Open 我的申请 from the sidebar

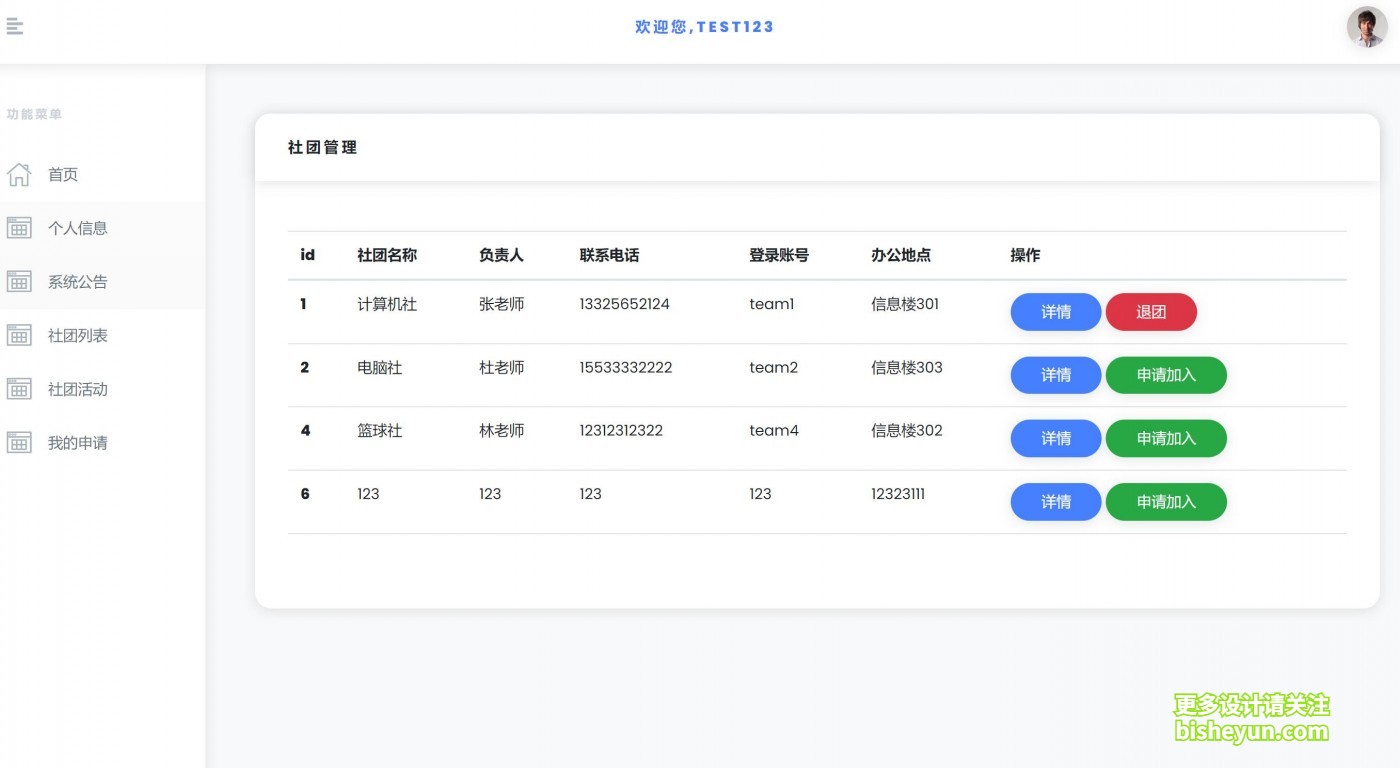(78, 443)
